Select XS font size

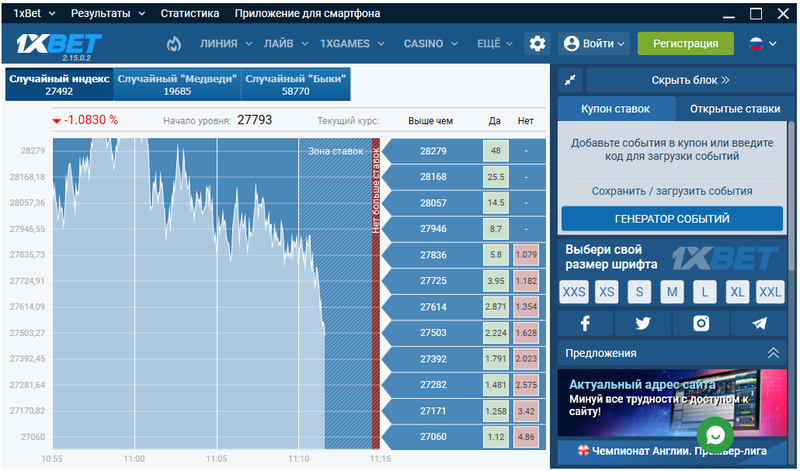click(607, 292)
